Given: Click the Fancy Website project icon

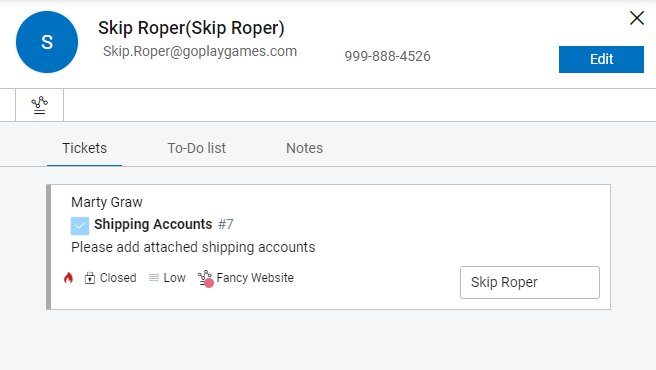Looking at the screenshot, I should click(x=205, y=278).
